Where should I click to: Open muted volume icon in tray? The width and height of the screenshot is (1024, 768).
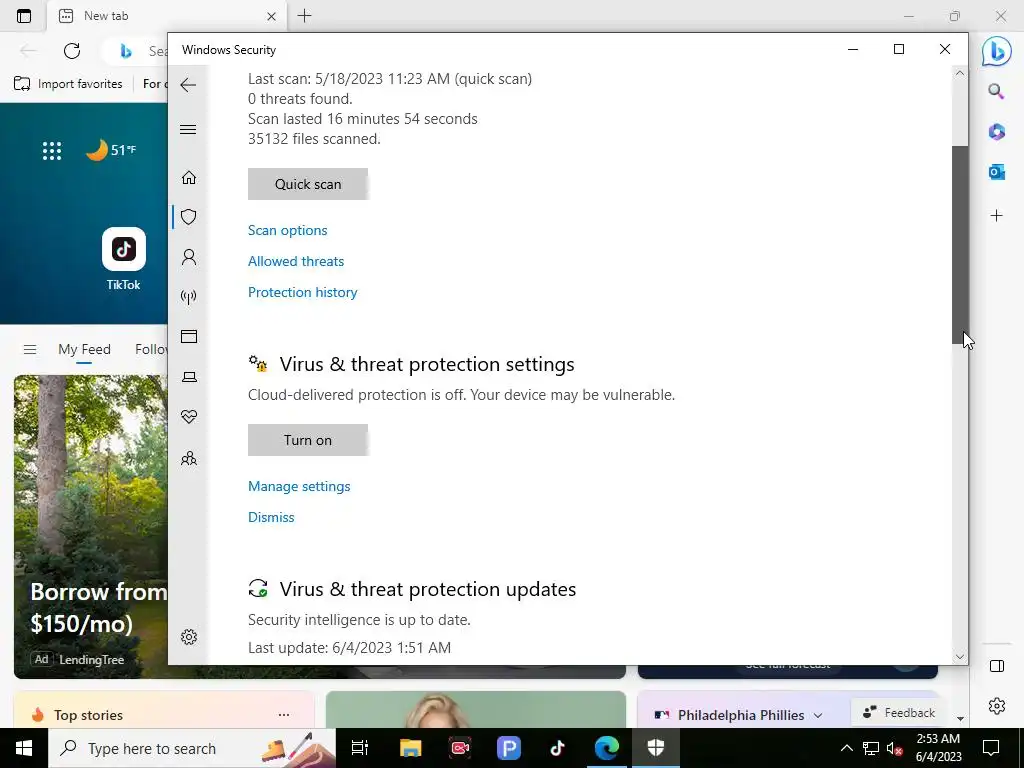(x=895, y=748)
